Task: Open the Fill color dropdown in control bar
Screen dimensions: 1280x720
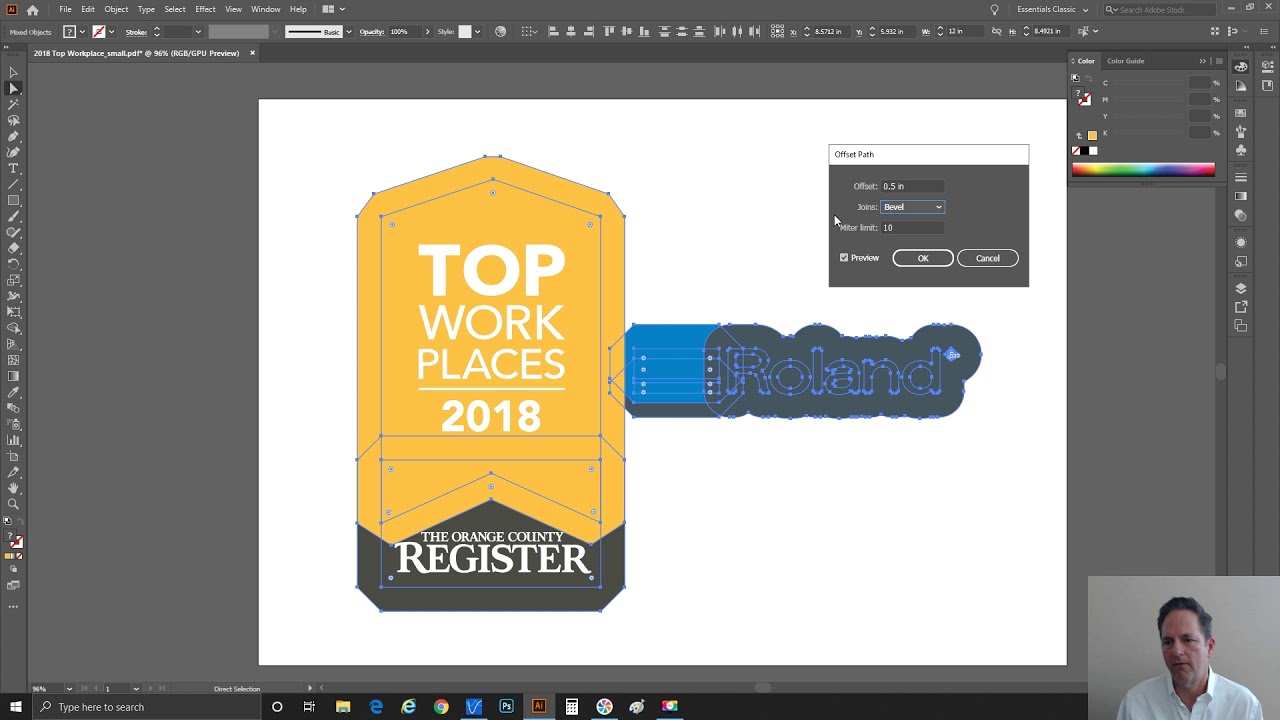Action: [83, 31]
